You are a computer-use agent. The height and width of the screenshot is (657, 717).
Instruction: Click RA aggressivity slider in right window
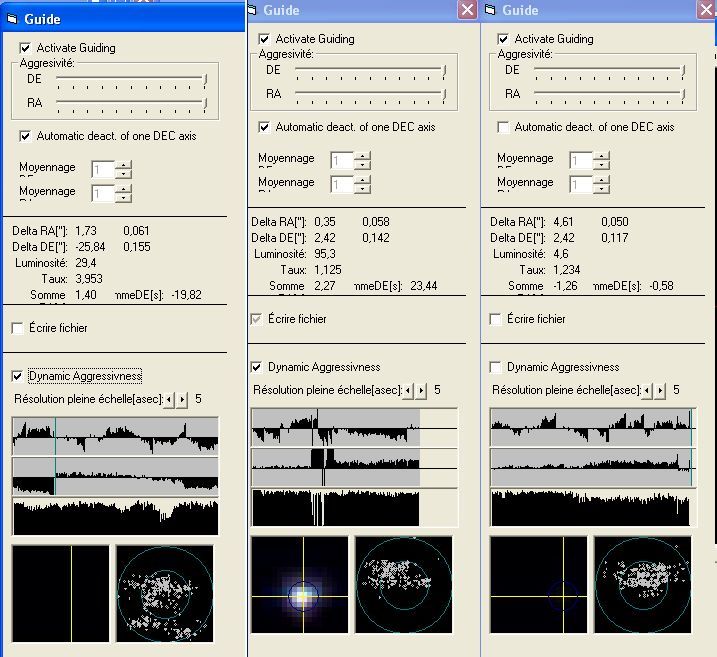[610, 94]
